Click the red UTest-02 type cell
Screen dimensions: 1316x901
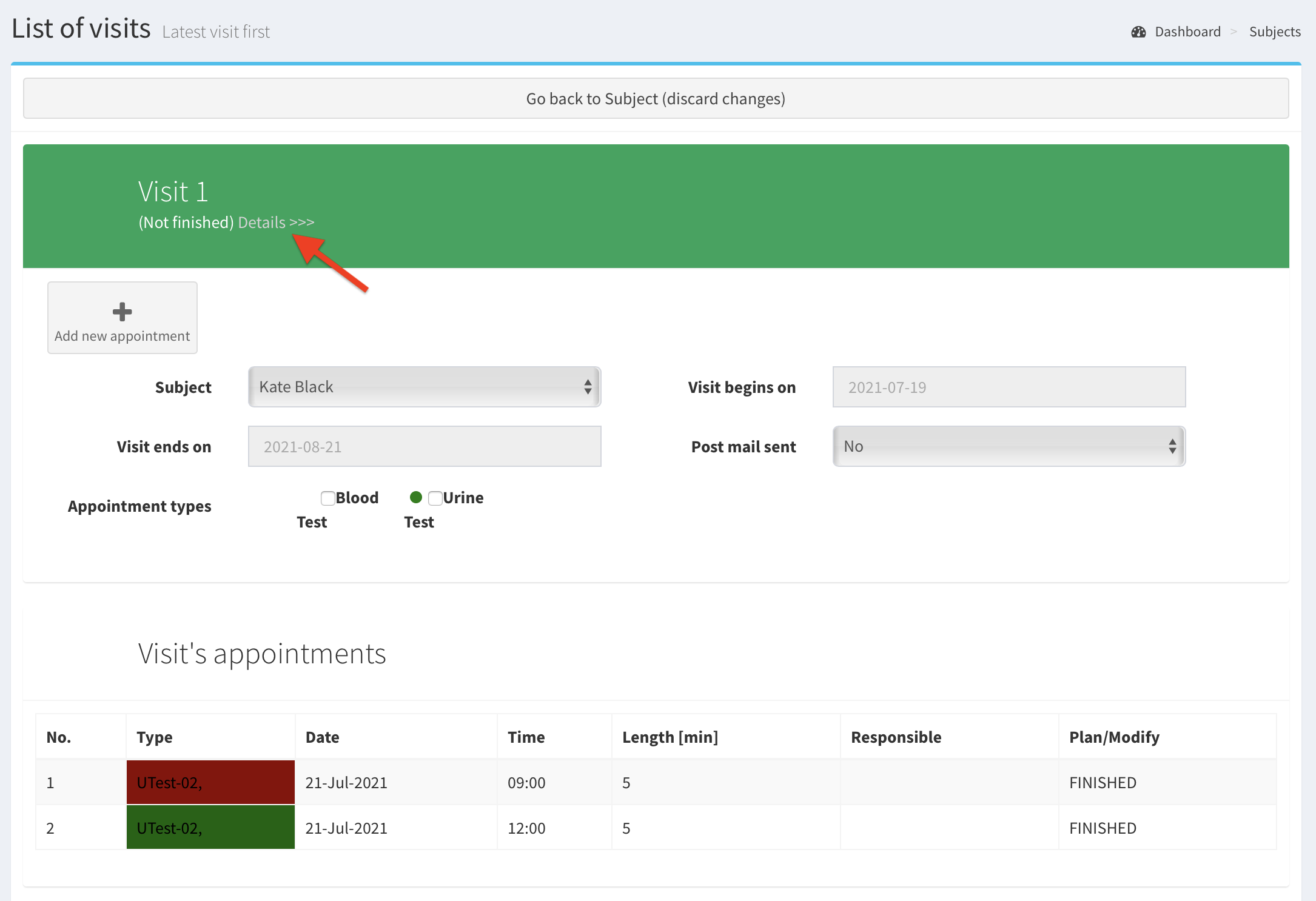click(x=210, y=782)
